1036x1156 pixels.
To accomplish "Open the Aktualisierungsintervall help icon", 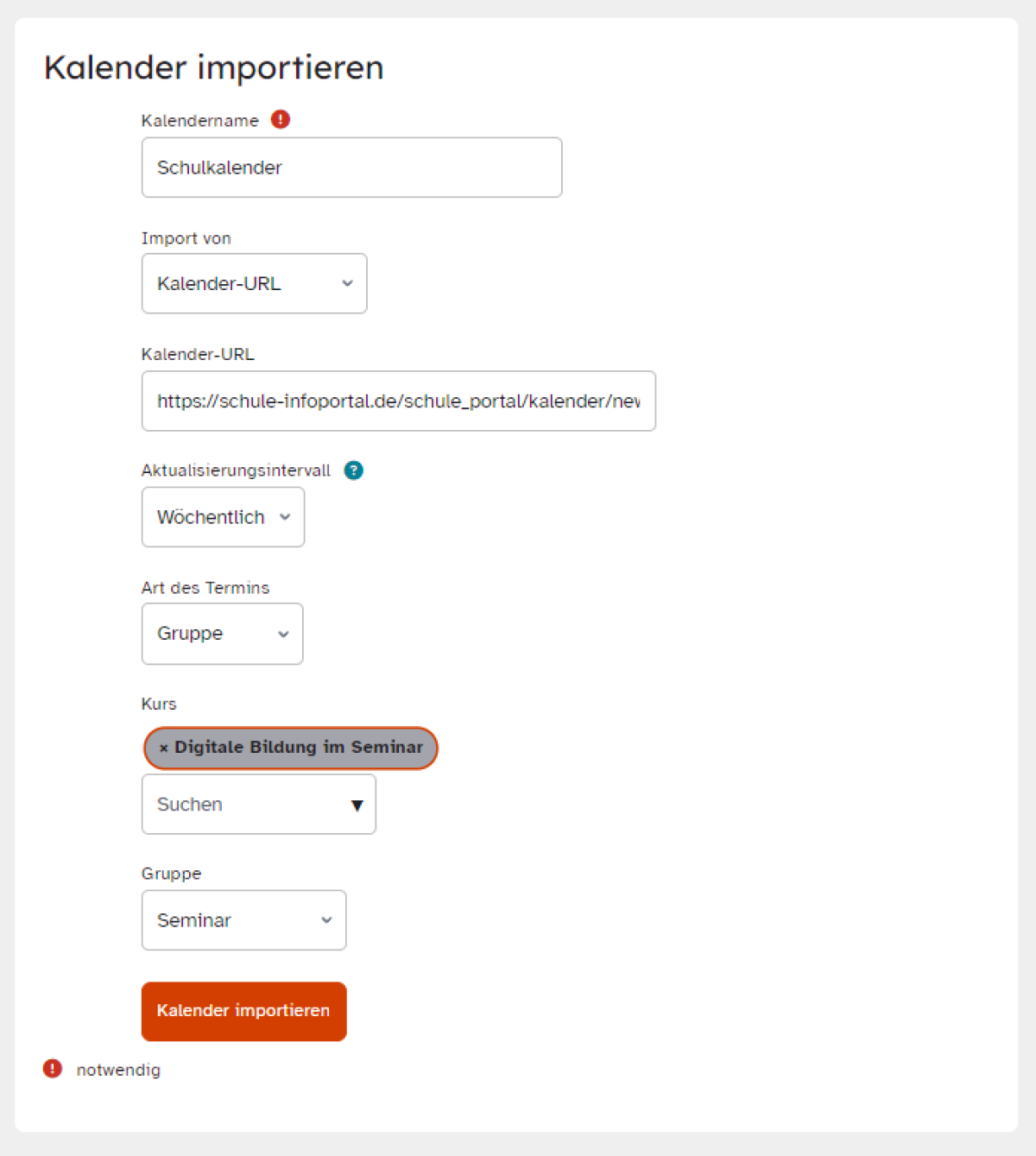I will pos(354,471).
